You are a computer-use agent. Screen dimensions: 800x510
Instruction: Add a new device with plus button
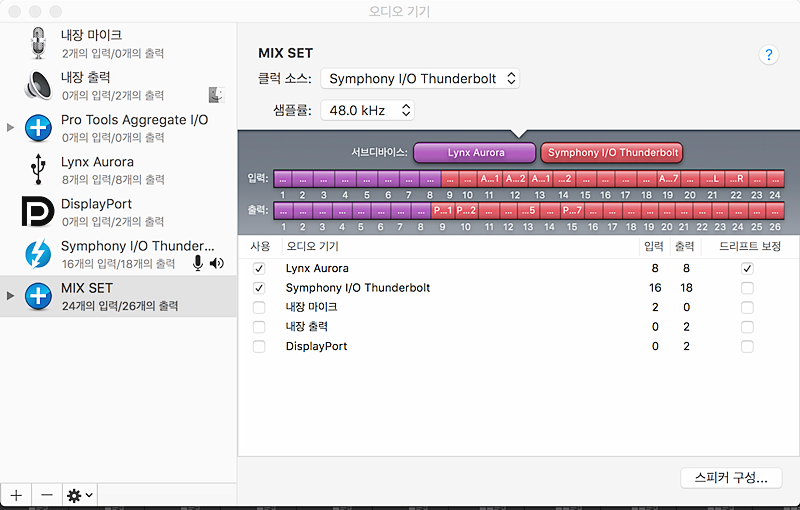click(16, 495)
